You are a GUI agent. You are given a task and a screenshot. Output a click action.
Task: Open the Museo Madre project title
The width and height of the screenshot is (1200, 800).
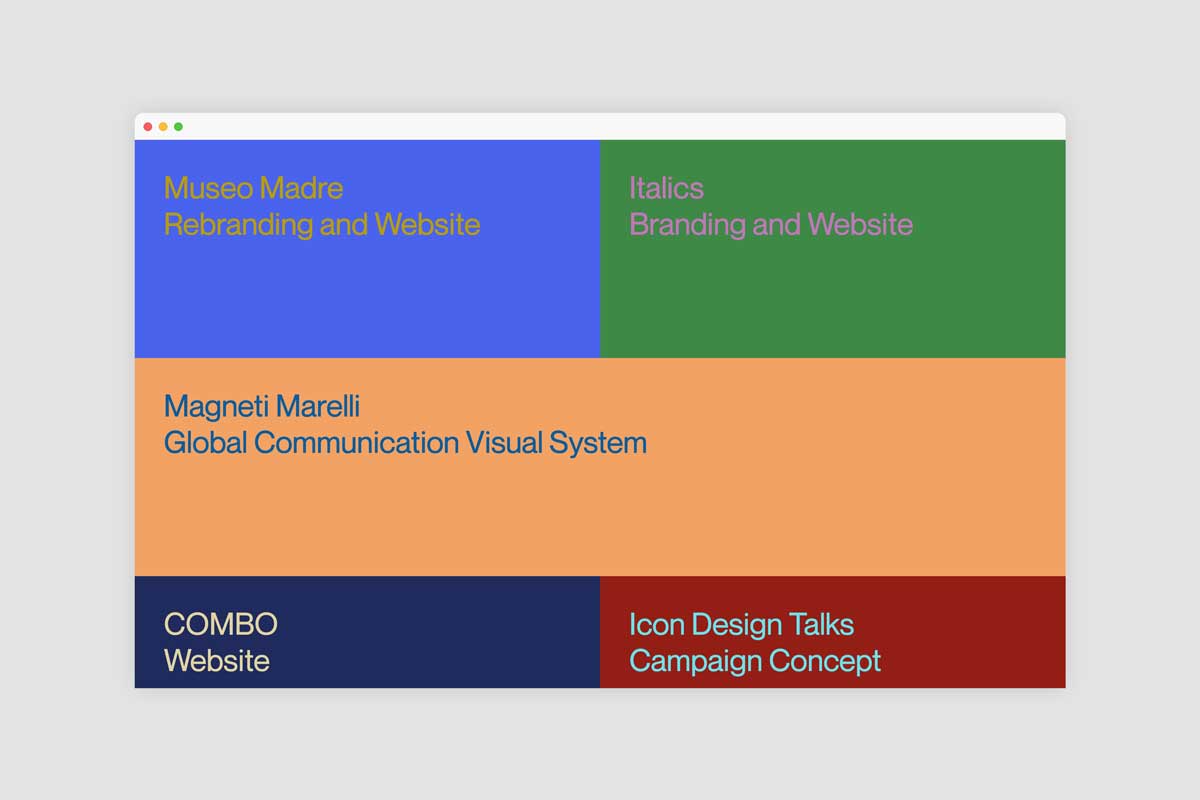pos(253,188)
